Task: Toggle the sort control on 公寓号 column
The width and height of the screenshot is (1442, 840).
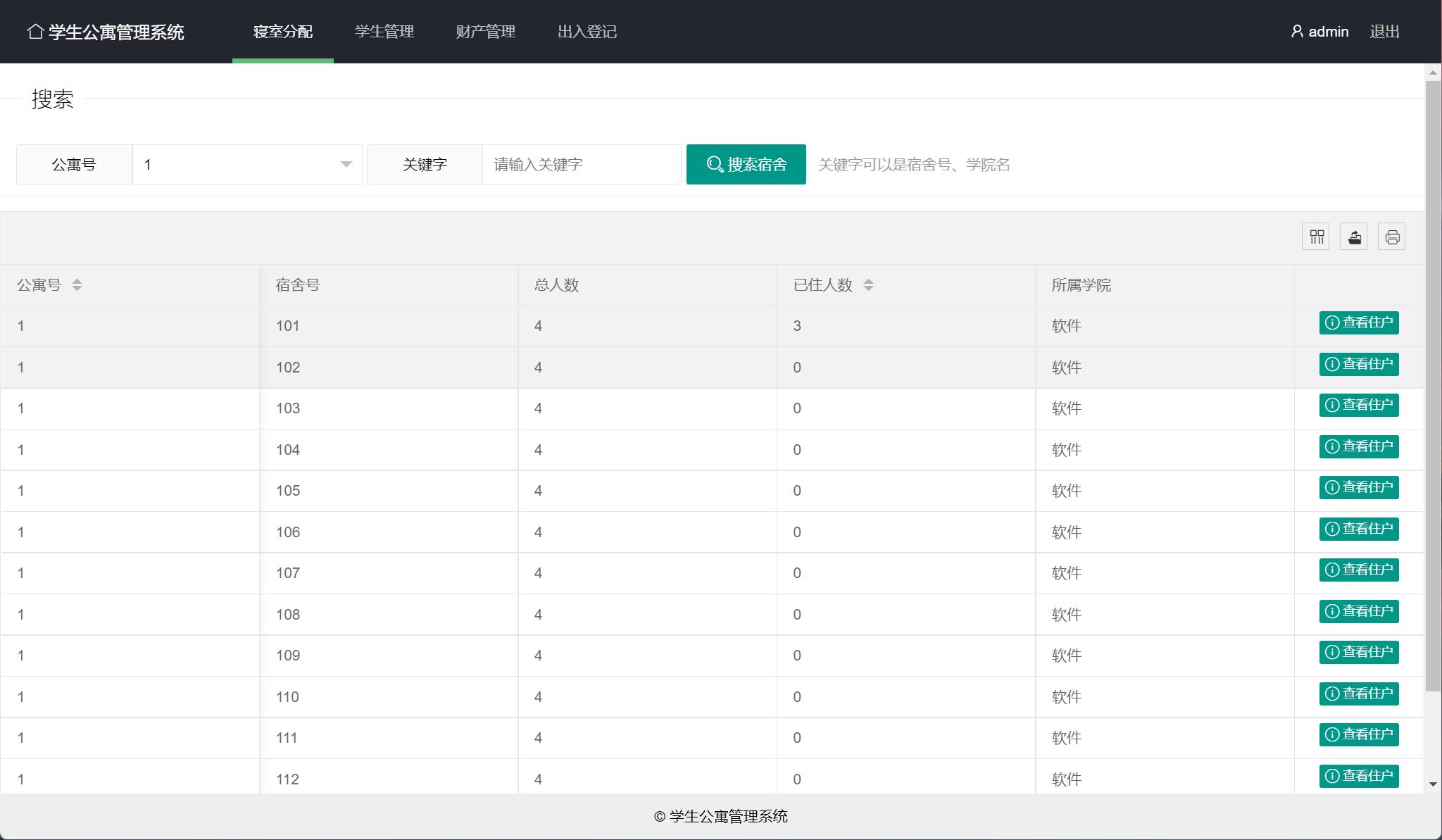Action: (77, 285)
